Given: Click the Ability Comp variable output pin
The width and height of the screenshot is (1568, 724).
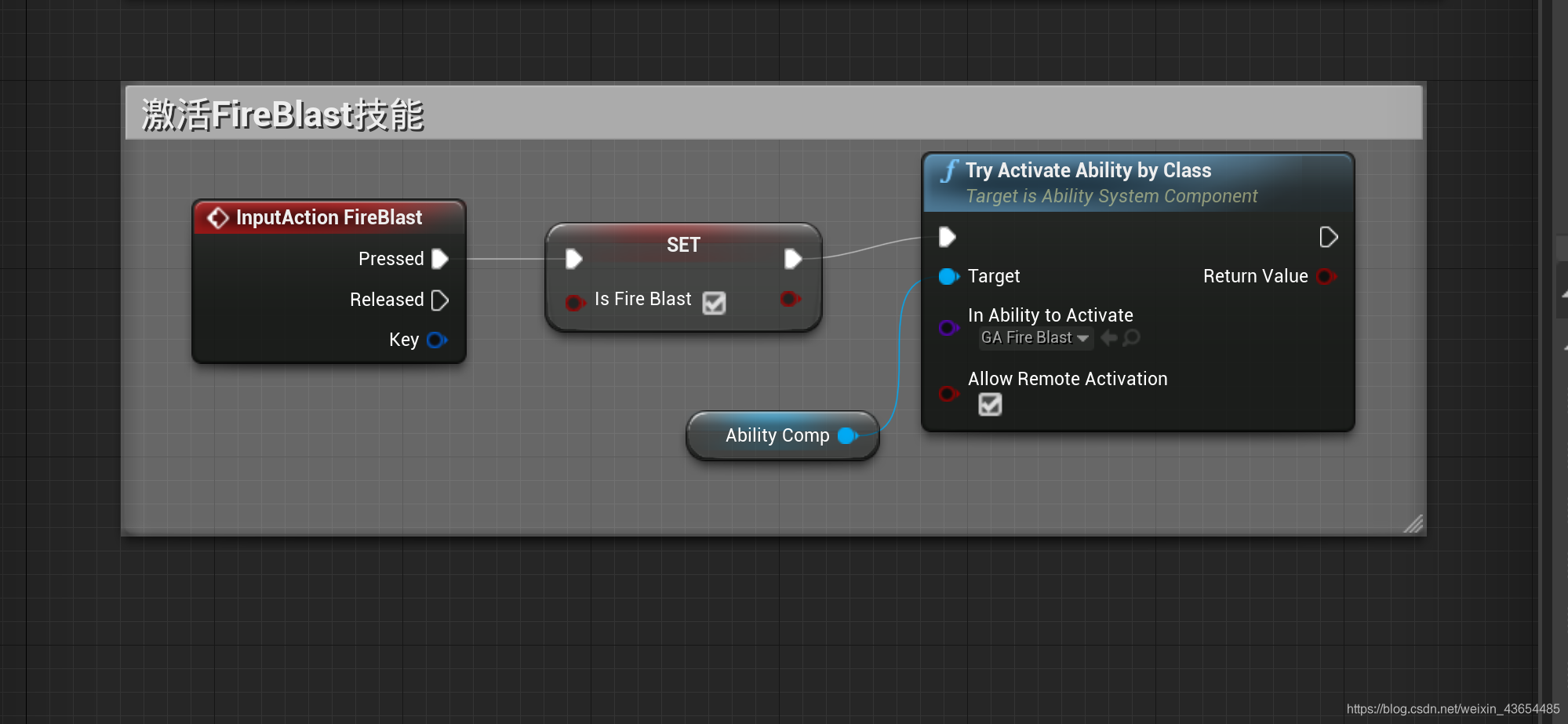Looking at the screenshot, I should [846, 436].
